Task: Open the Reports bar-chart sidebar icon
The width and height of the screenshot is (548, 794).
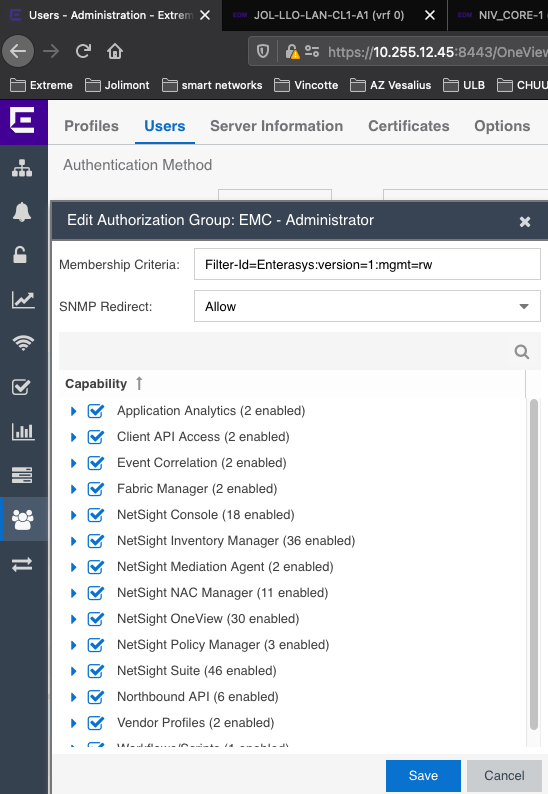Action: (23, 431)
